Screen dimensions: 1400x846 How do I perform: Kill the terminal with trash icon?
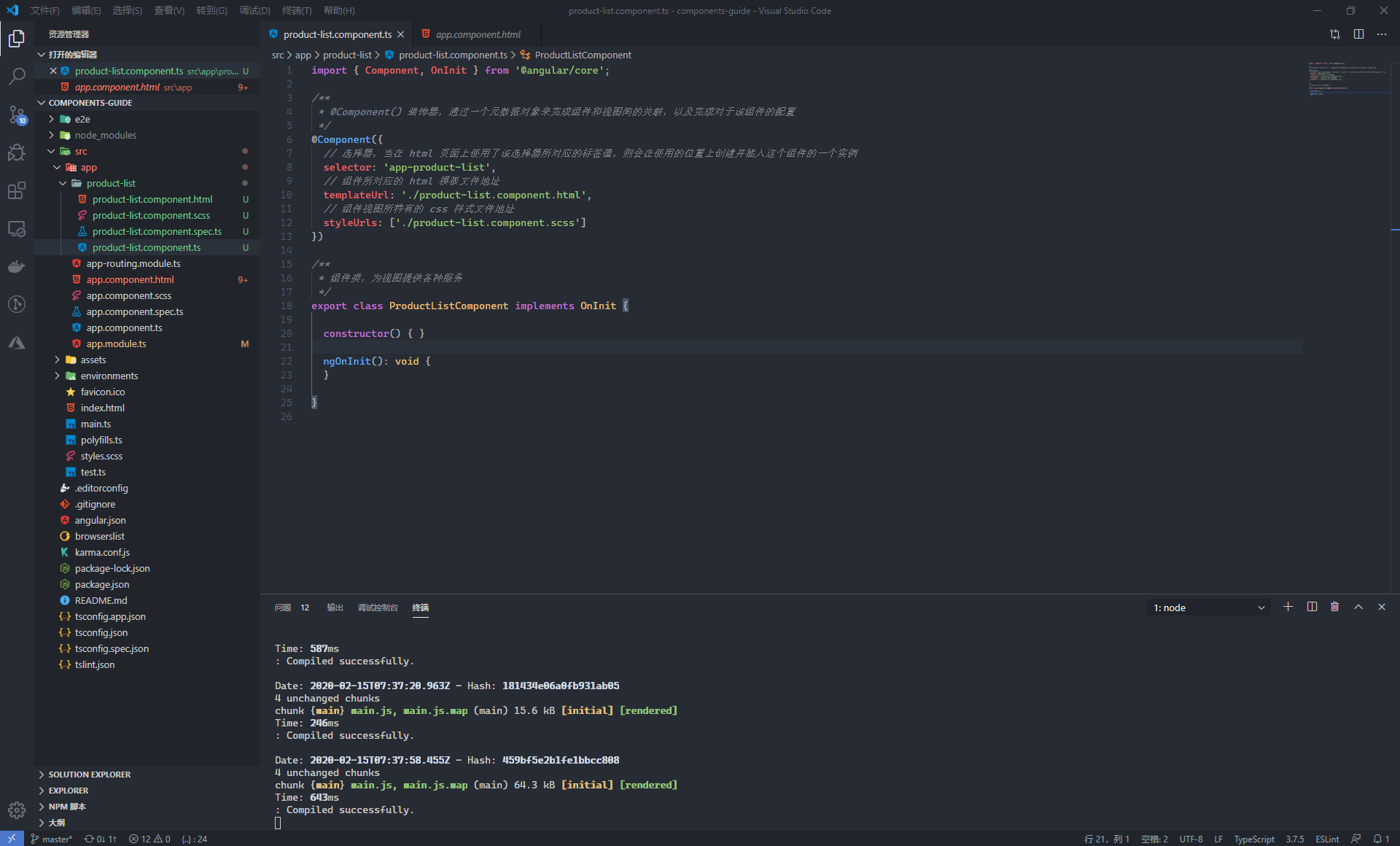click(x=1334, y=607)
